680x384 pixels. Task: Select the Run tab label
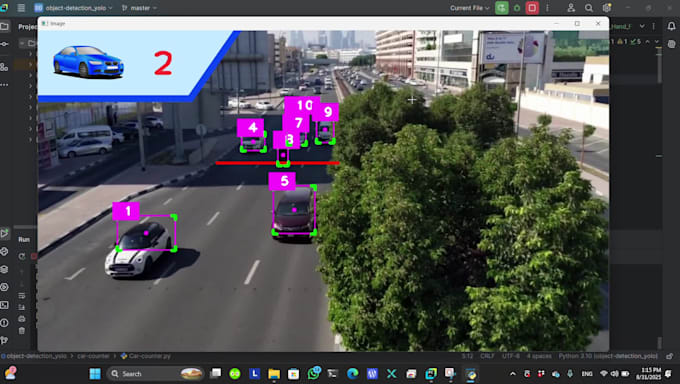point(24,240)
